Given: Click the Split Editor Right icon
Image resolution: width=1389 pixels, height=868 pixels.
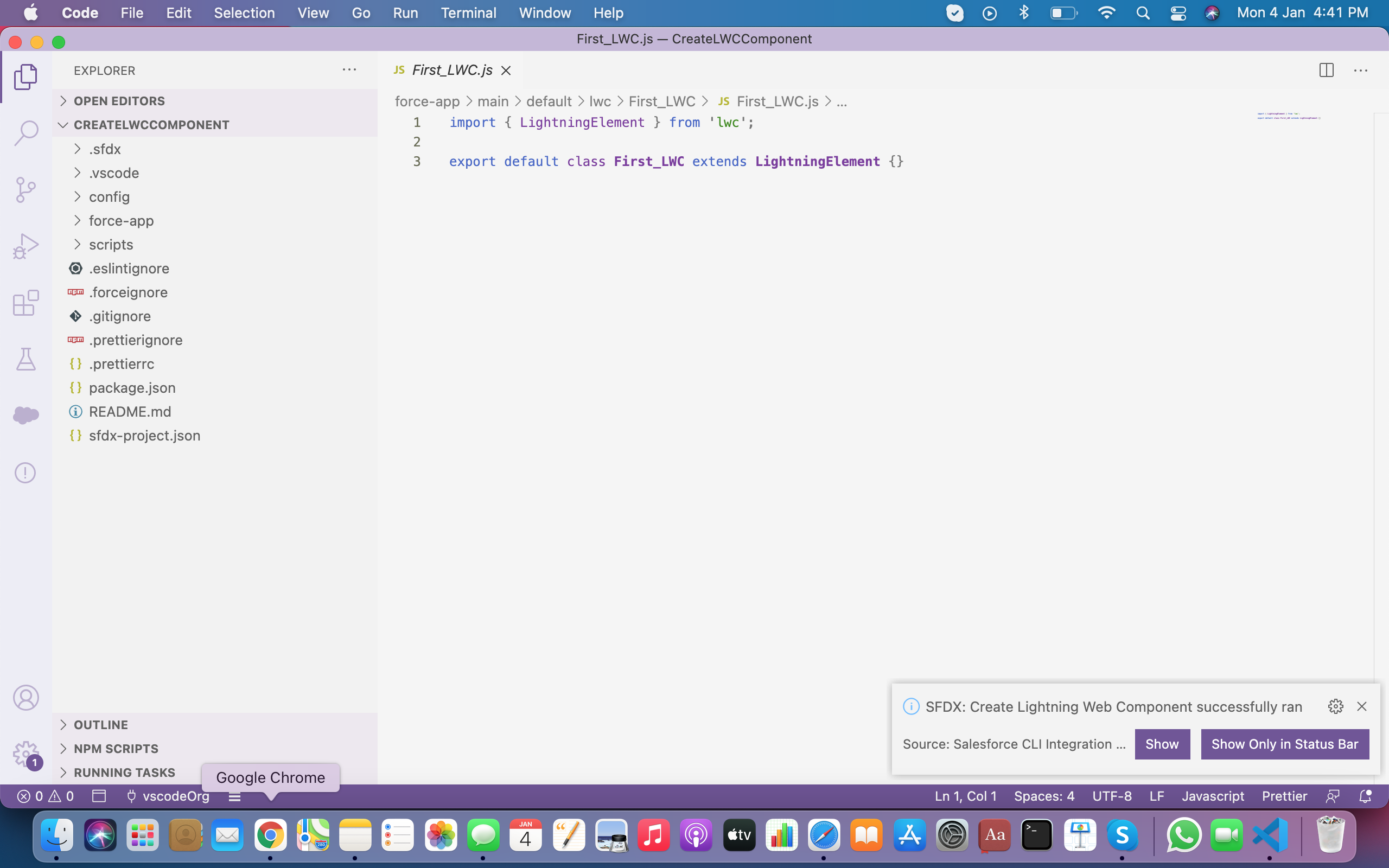Looking at the screenshot, I should [x=1326, y=70].
